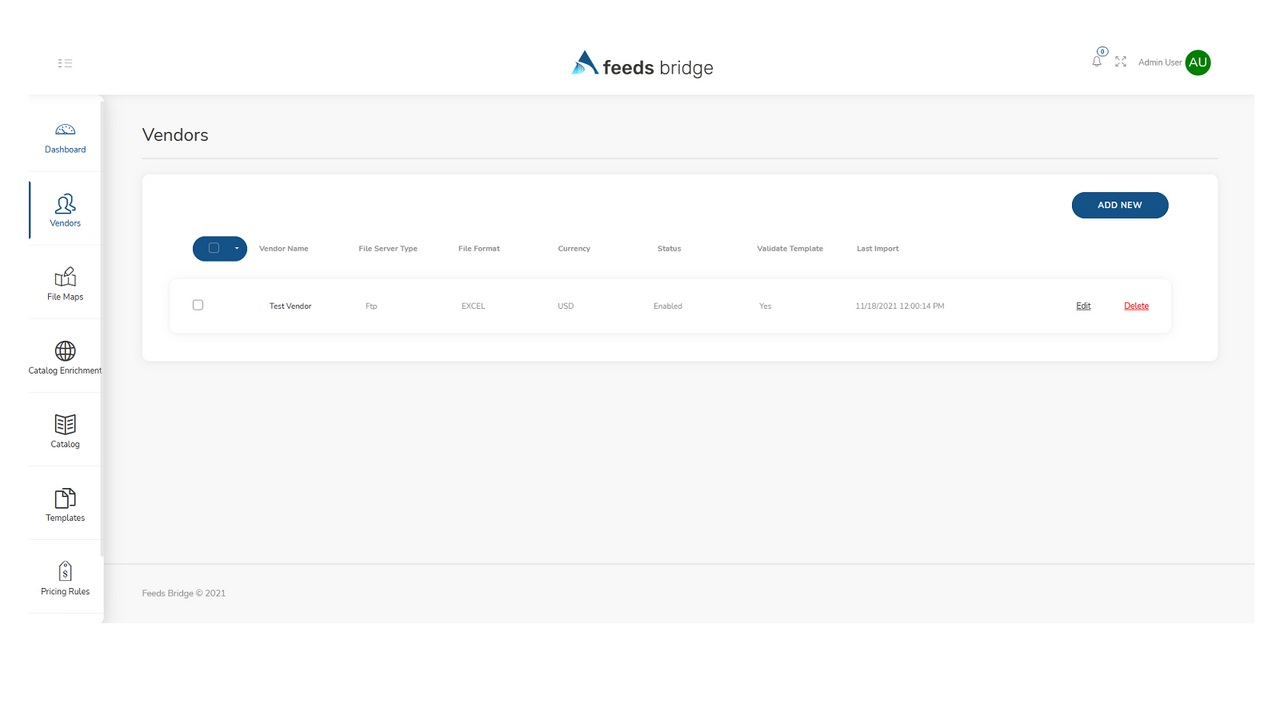The width and height of the screenshot is (1280, 720).
Task: Click the Feeds Bridge logo
Action: pyautogui.click(x=642, y=65)
